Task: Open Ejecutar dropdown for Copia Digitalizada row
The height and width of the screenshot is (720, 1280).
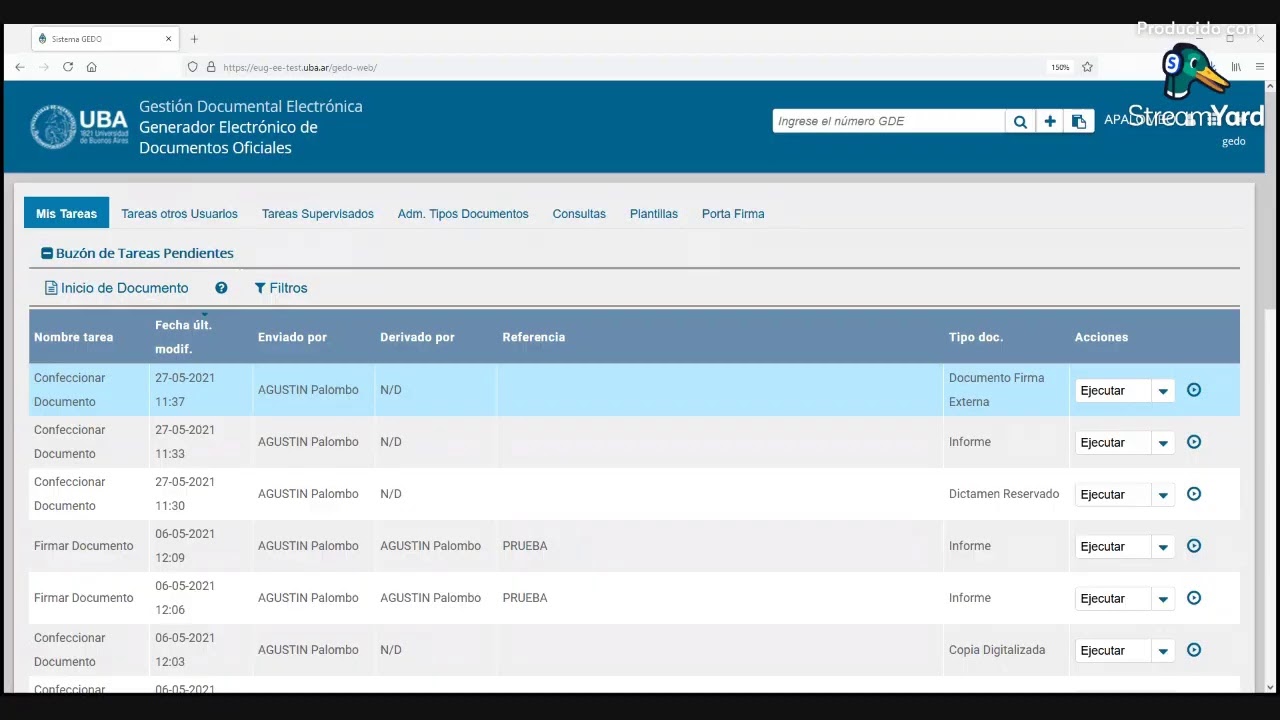Action: point(1163,651)
